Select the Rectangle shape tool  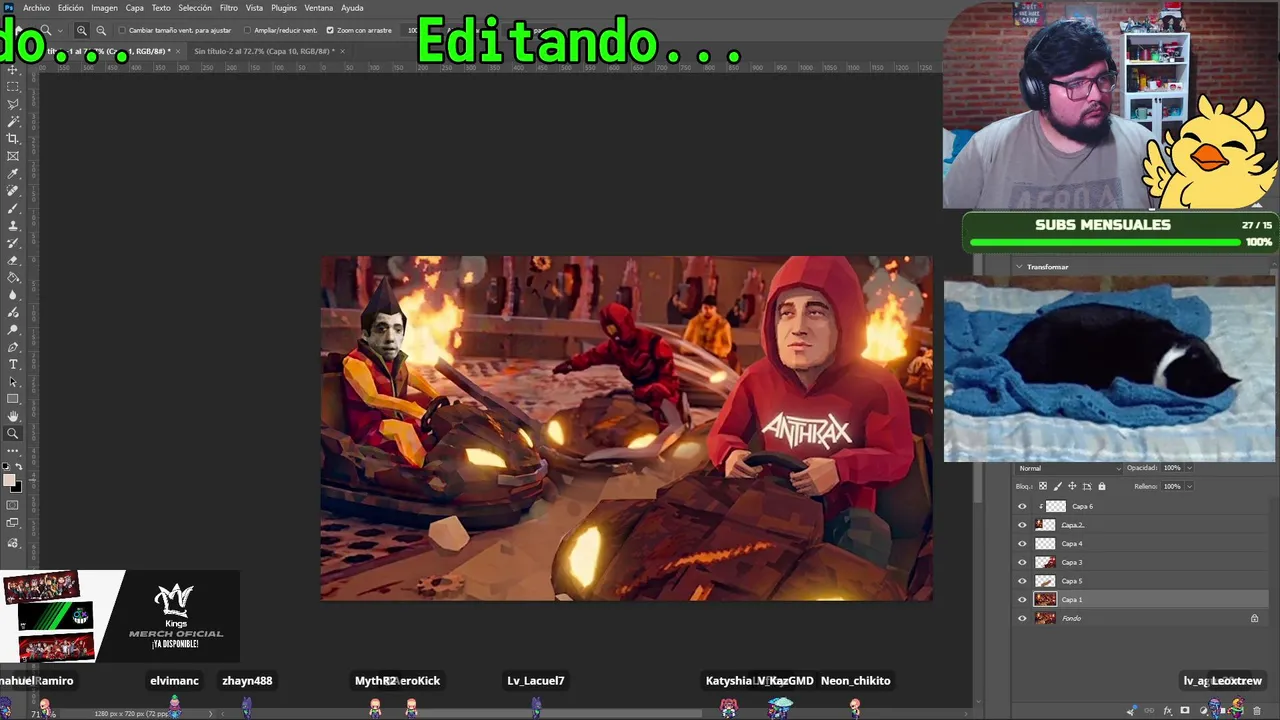13,399
